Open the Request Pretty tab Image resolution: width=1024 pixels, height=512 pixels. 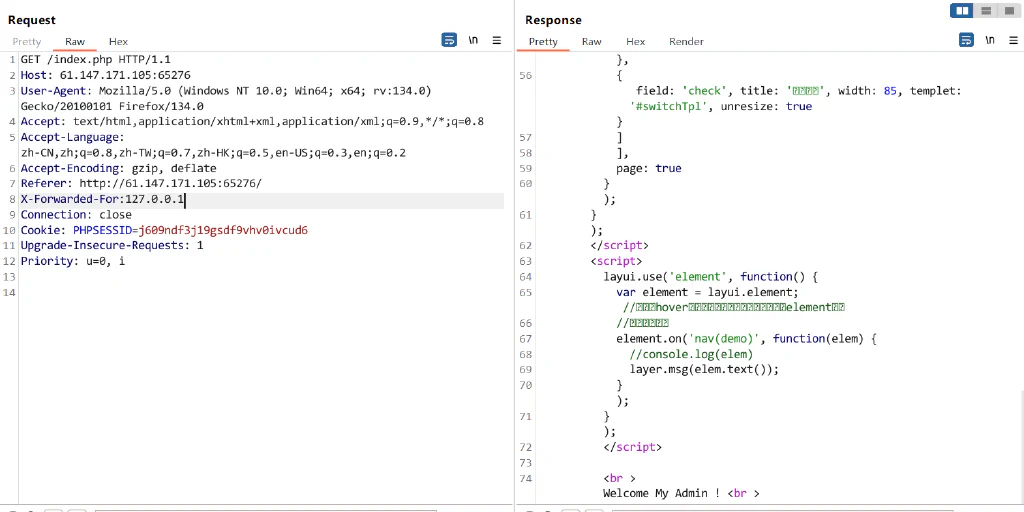coord(27,41)
